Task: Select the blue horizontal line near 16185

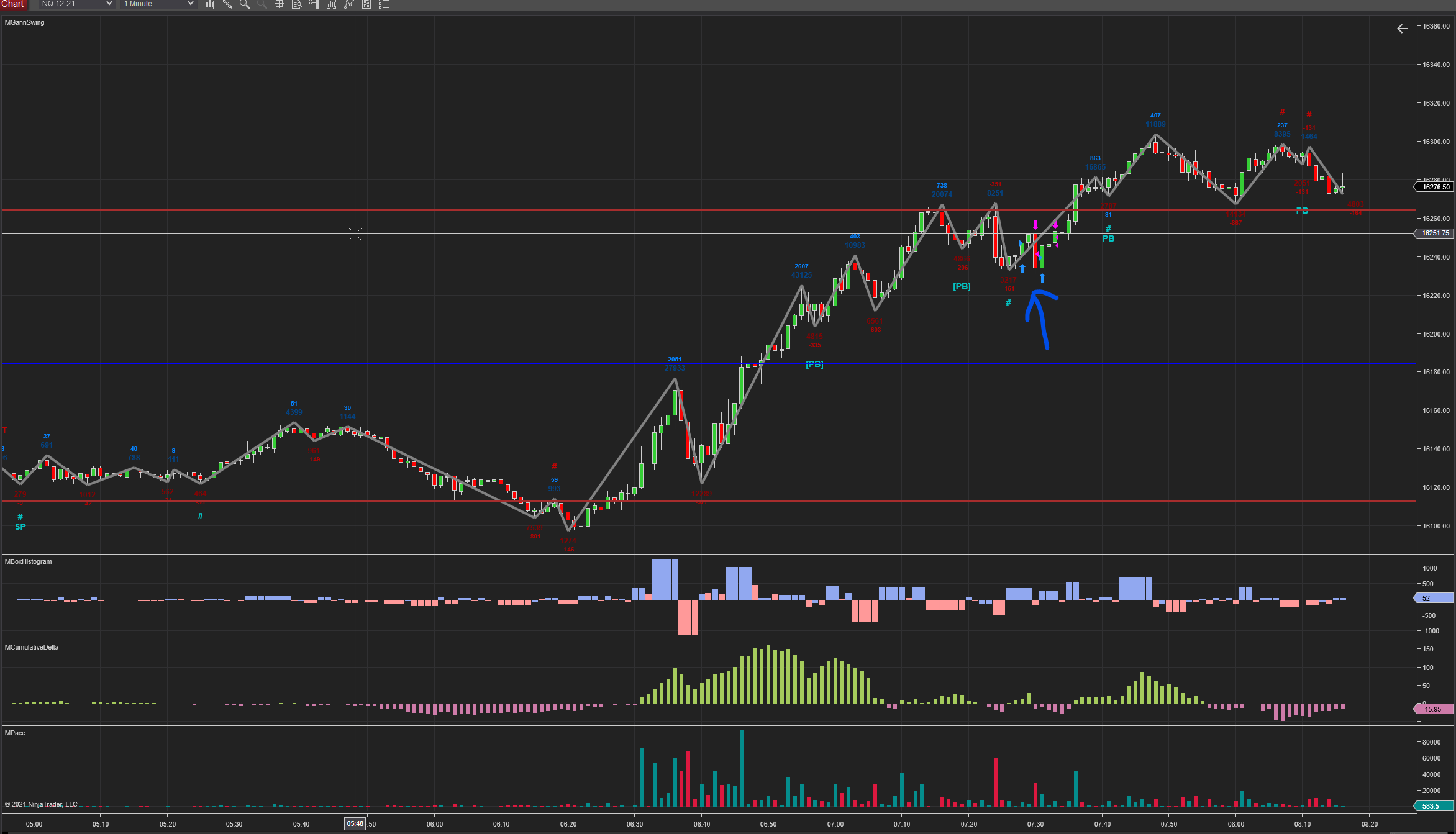Action: click(x=708, y=363)
